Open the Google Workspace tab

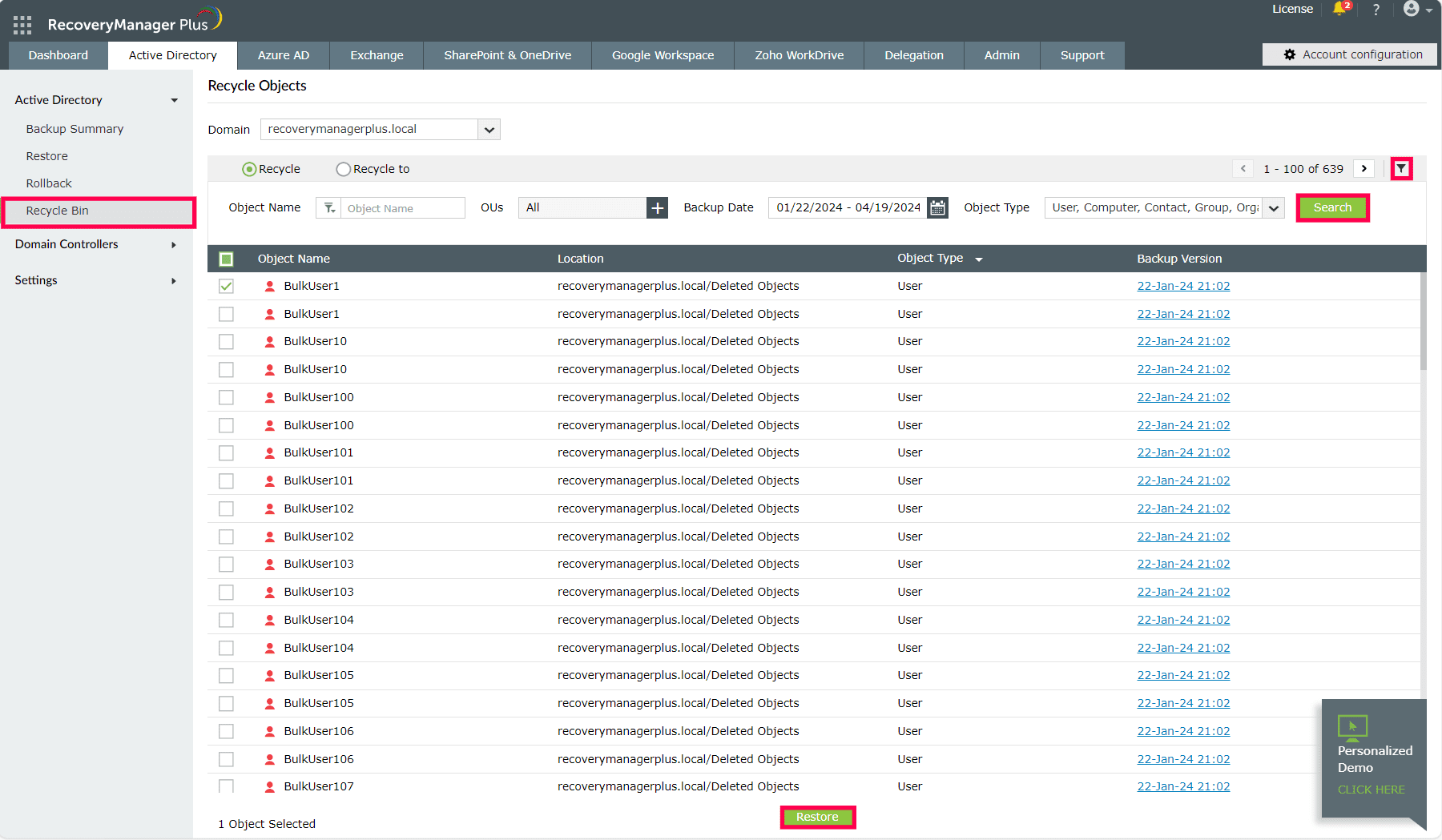tap(663, 55)
